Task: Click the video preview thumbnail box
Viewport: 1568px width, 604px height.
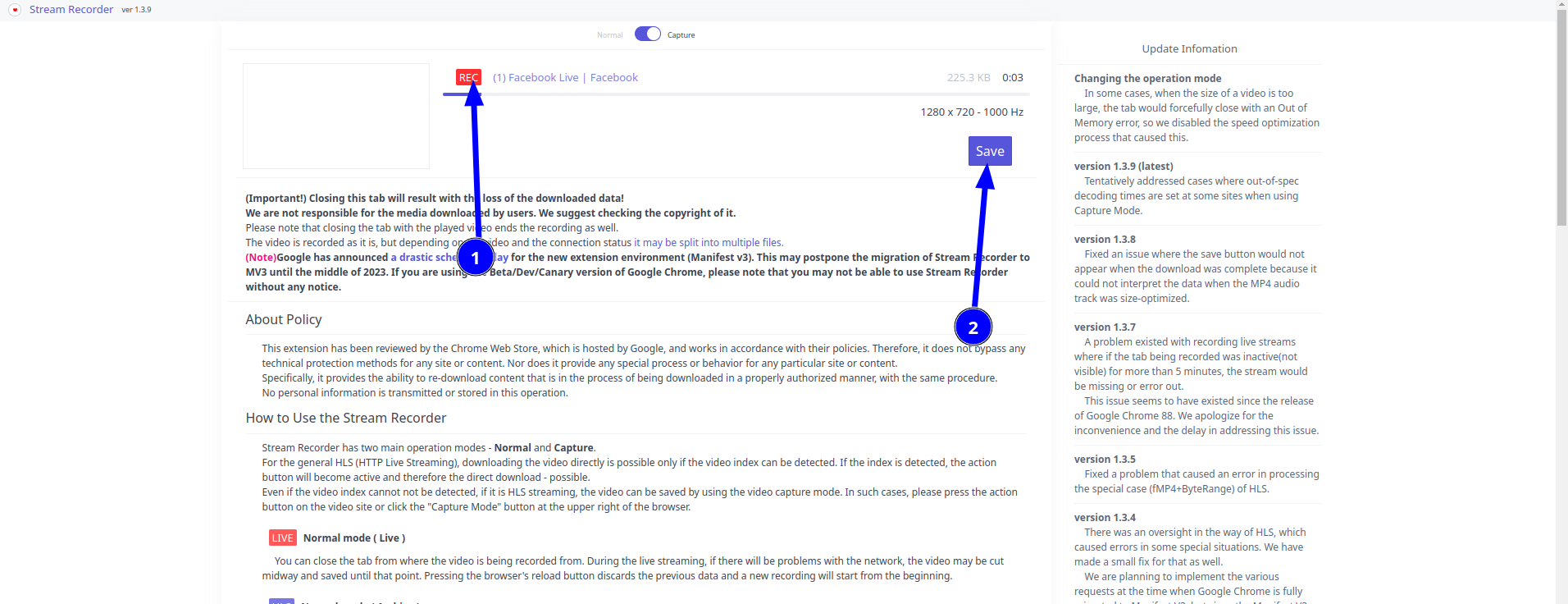Action: click(x=336, y=116)
